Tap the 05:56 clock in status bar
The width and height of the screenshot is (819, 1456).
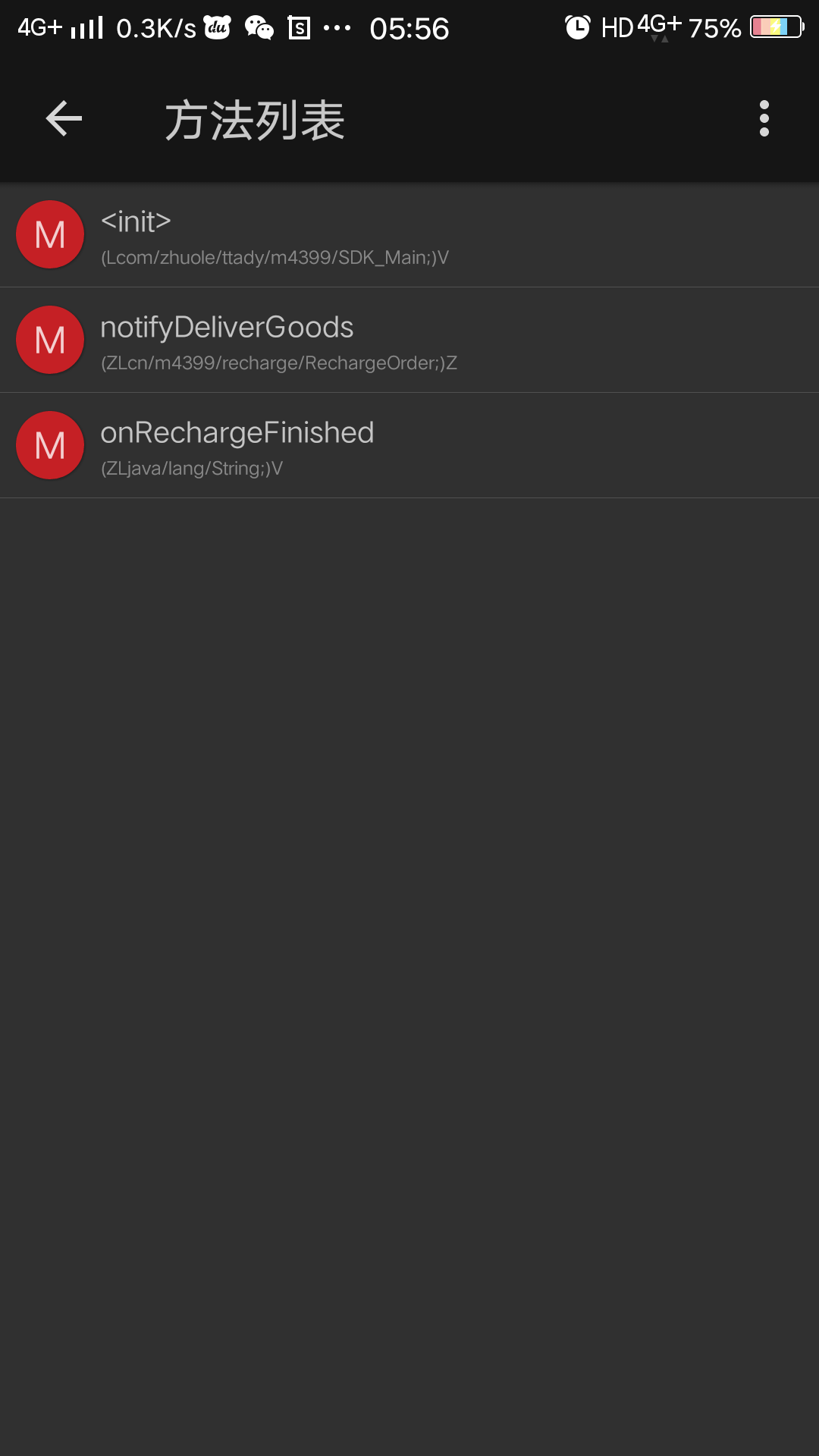[x=409, y=29]
